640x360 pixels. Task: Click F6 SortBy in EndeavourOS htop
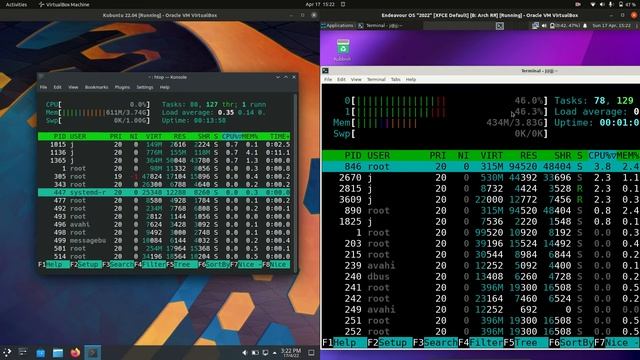571,343
